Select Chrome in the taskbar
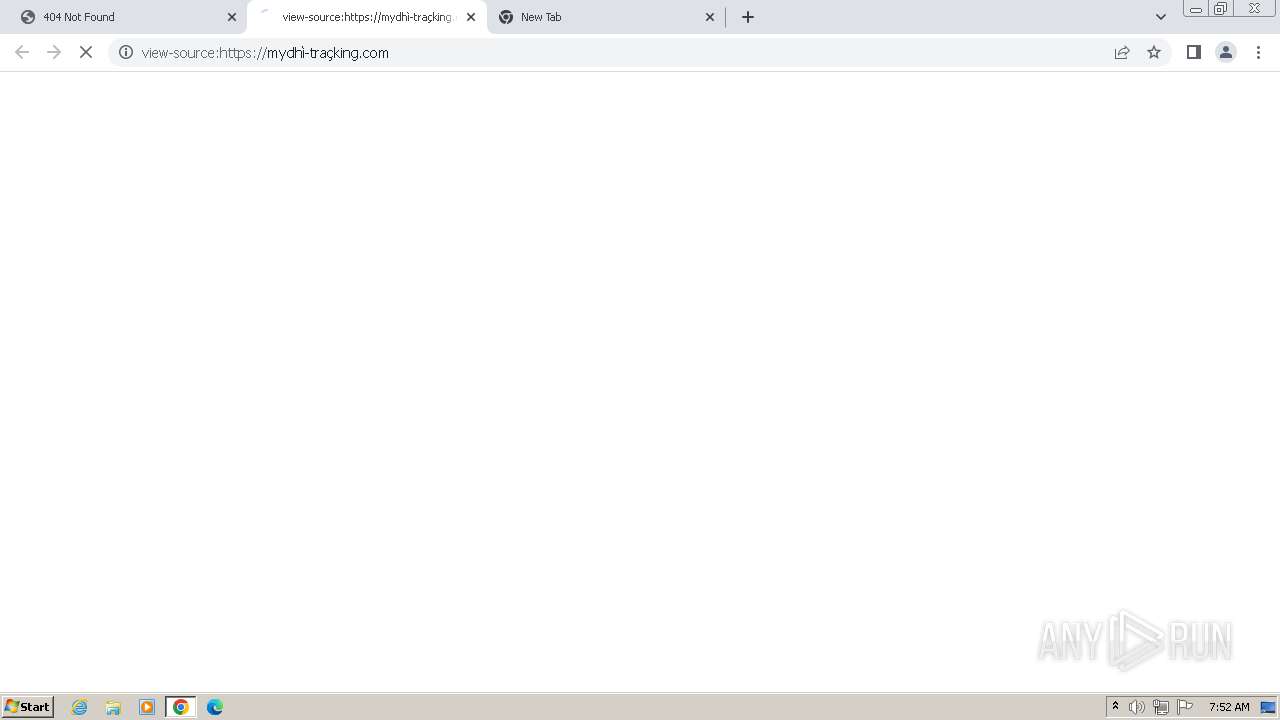This screenshot has height=720, width=1280. [181, 707]
